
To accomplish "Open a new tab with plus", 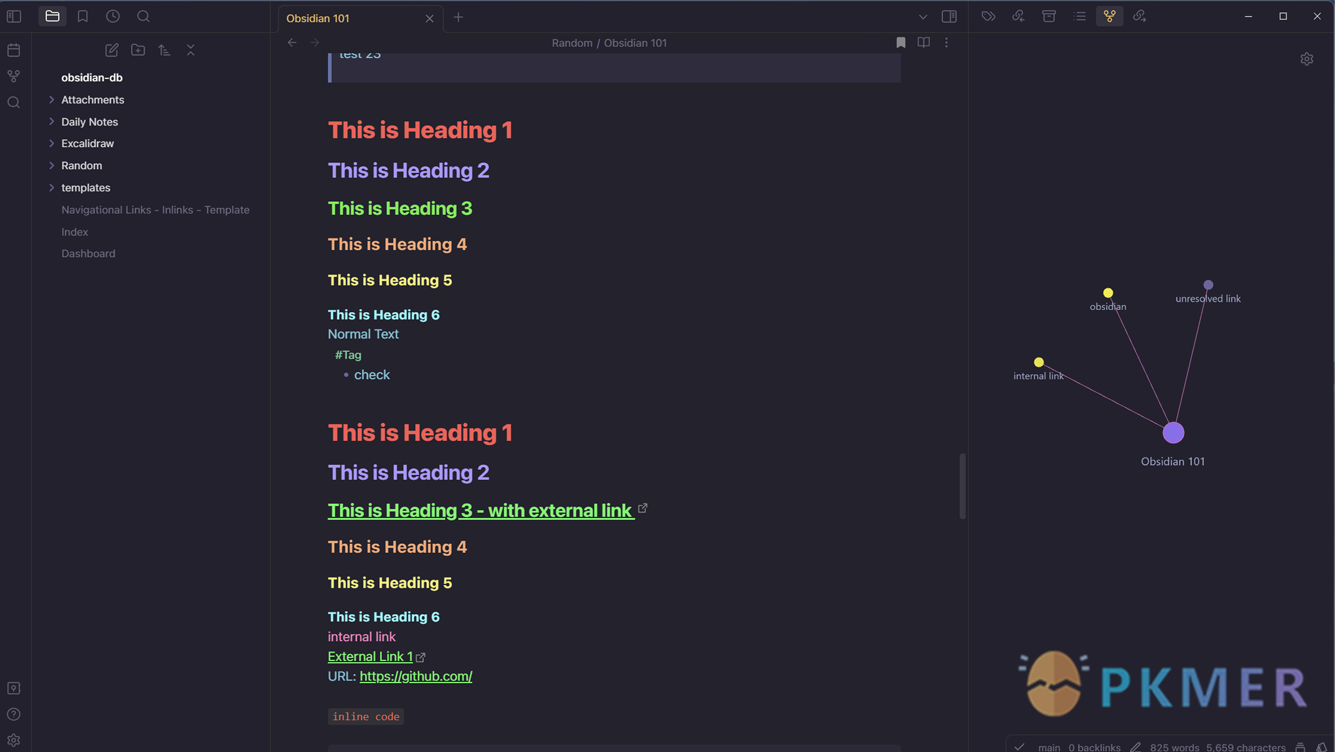I will 458,17.
